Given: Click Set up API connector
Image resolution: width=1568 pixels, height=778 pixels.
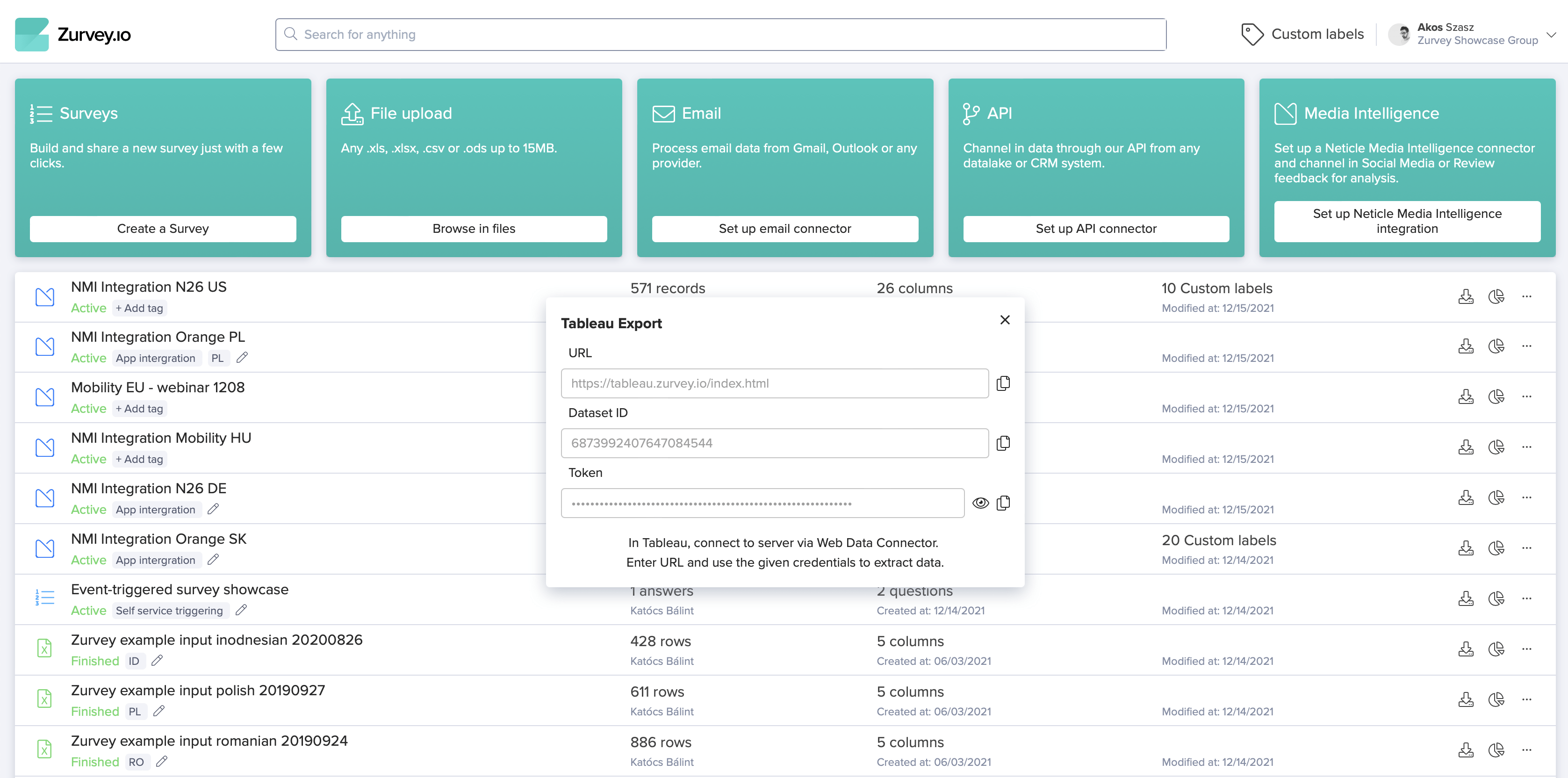Looking at the screenshot, I should 1096,228.
